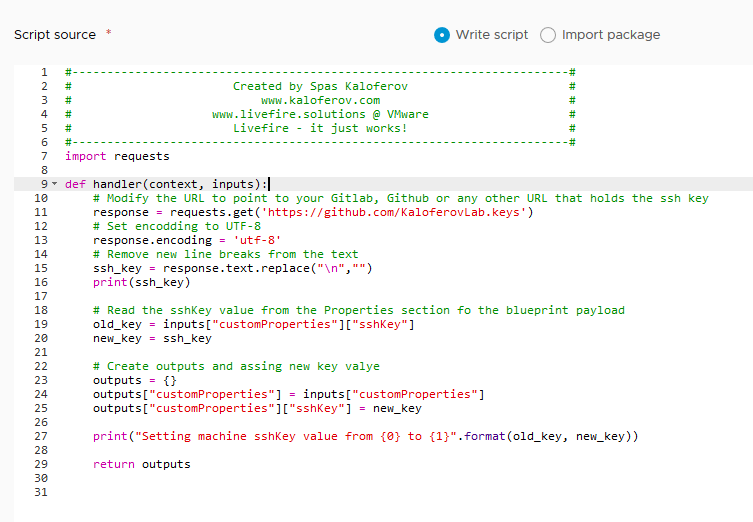Click the Script source label

pos(55,35)
